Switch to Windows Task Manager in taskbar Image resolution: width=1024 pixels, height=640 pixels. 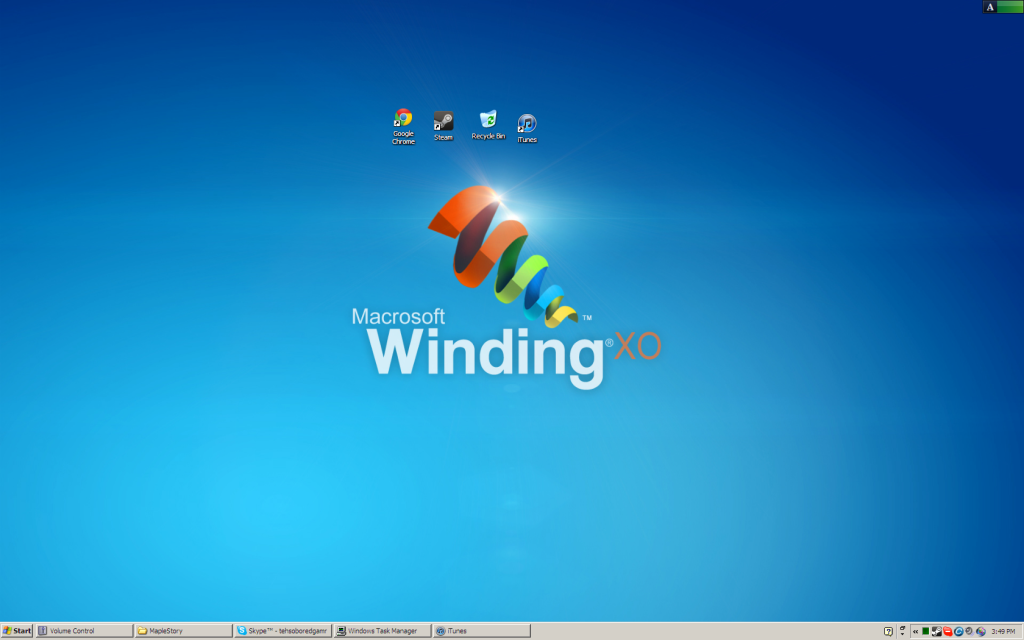coord(382,631)
